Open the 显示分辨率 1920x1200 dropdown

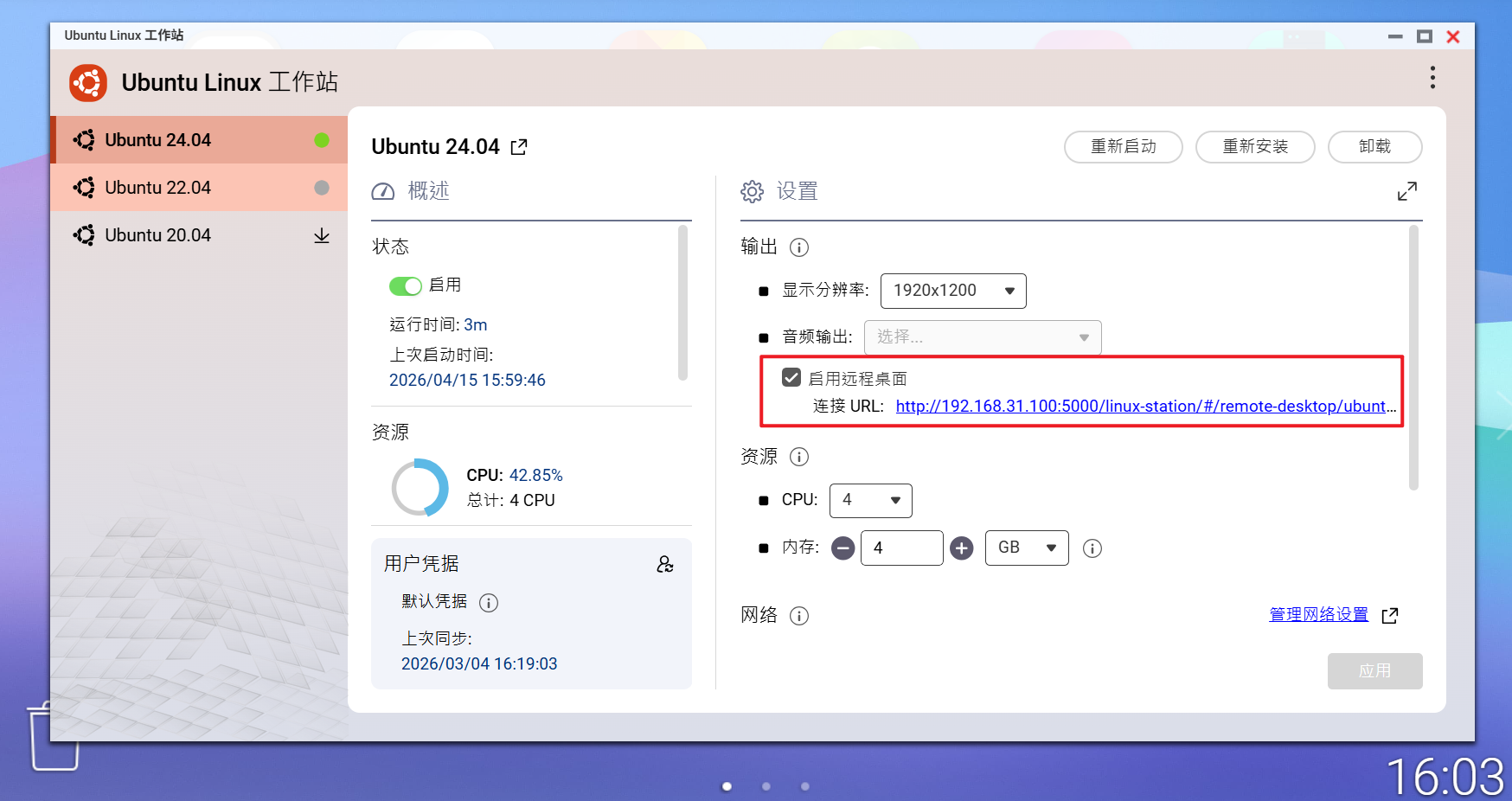pyautogui.click(x=953, y=291)
